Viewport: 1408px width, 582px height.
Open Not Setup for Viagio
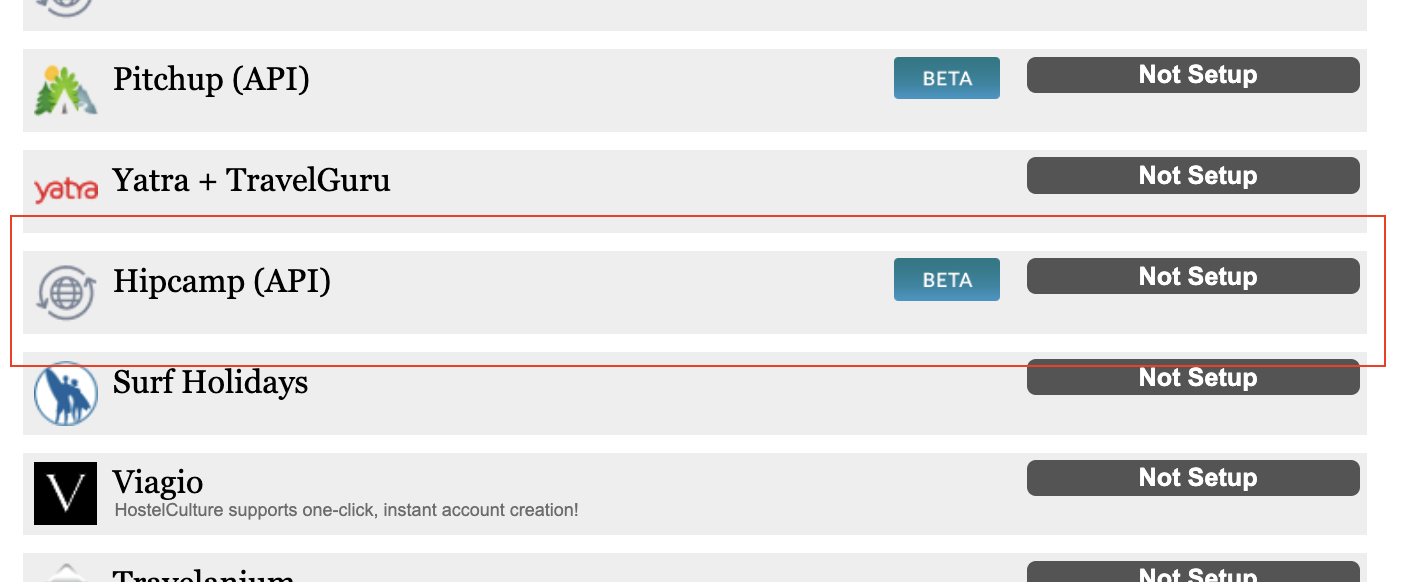1193,478
